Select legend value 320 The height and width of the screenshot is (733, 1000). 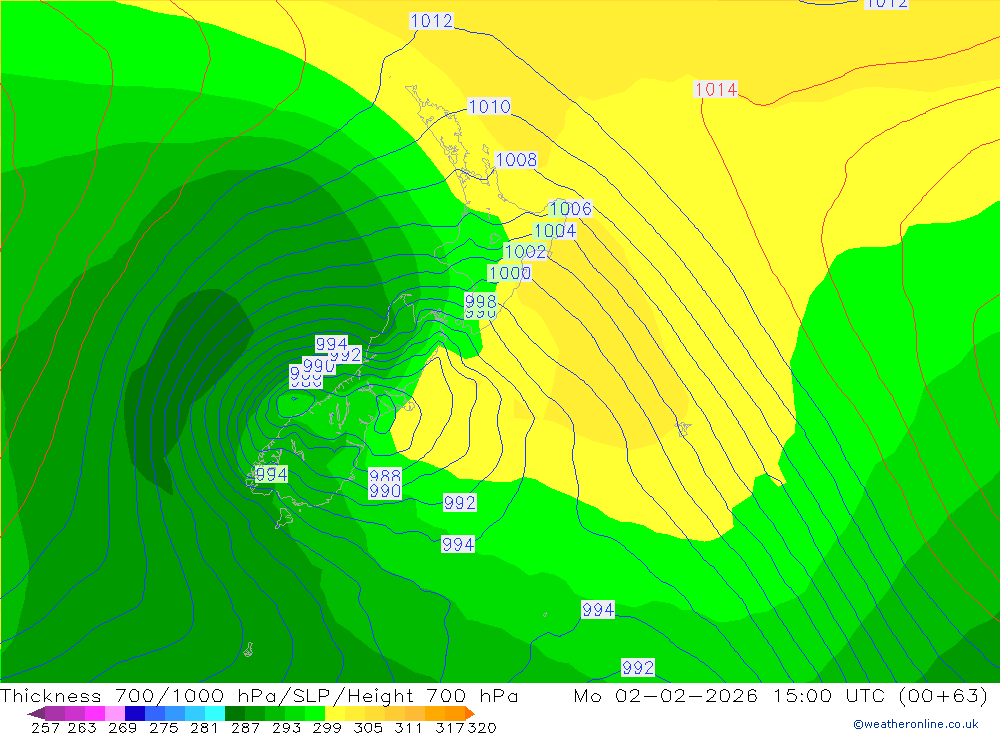(x=482, y=728)
